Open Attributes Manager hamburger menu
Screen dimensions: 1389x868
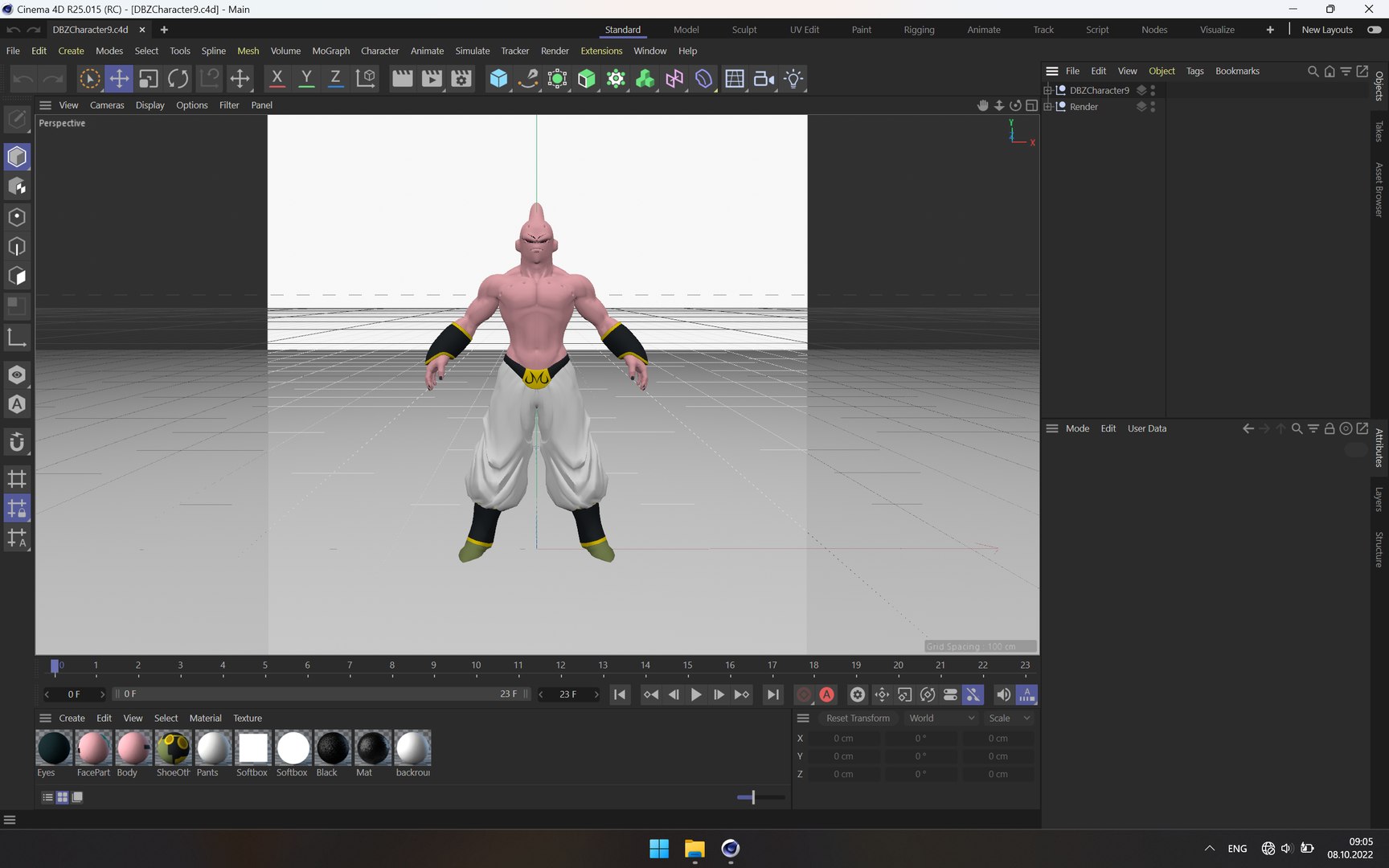pos(1051,429)
